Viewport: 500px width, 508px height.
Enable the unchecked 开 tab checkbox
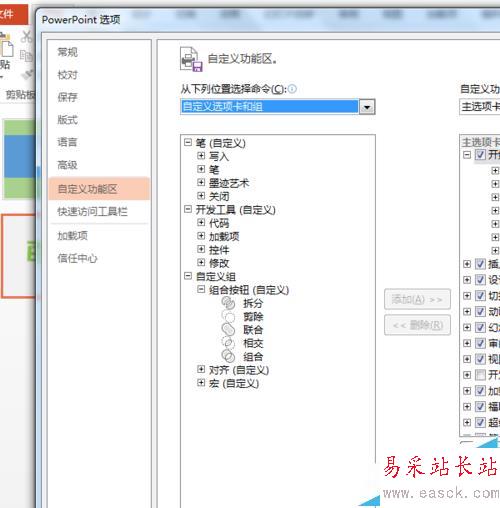point(480,375)
